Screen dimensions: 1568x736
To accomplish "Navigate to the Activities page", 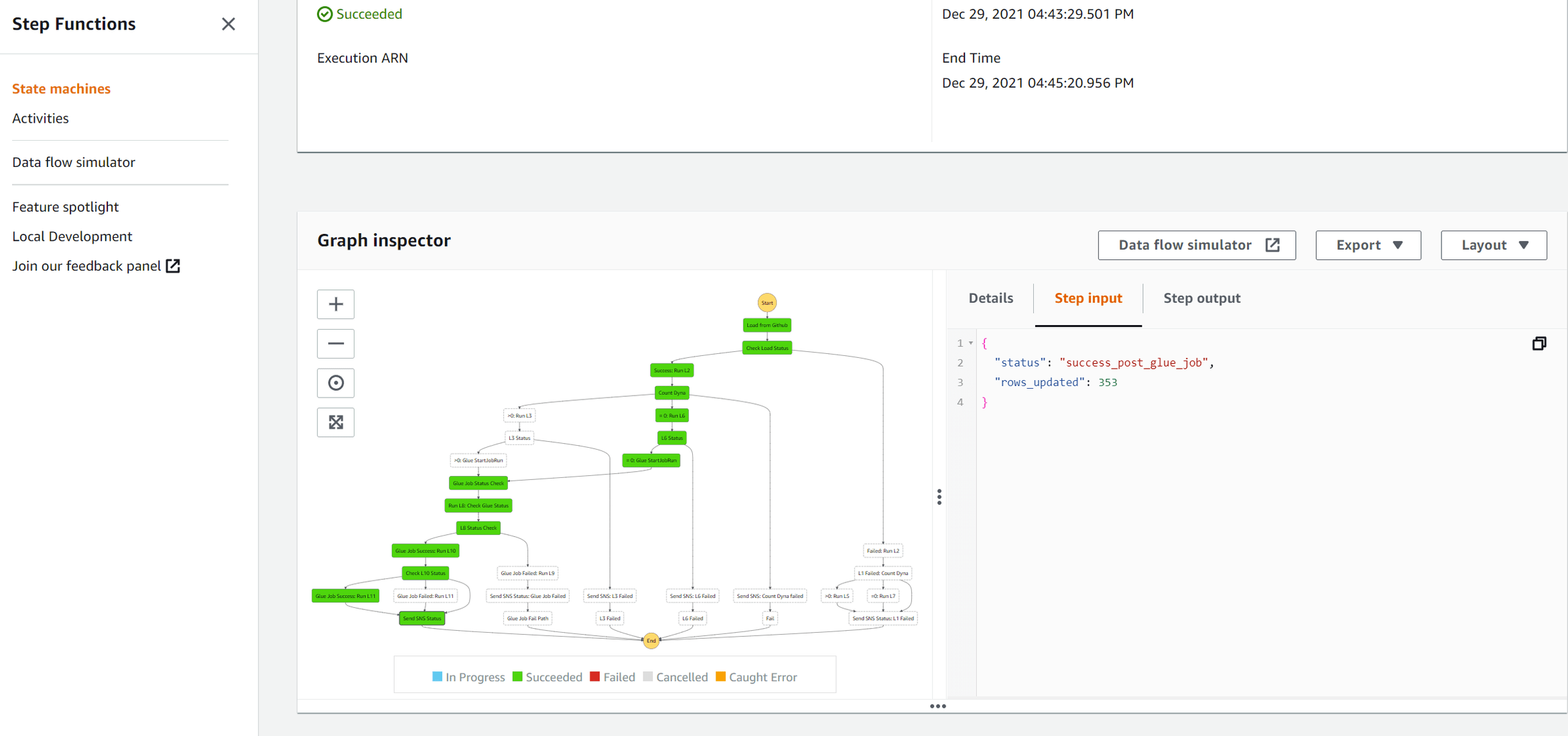I will click(40, 118).
